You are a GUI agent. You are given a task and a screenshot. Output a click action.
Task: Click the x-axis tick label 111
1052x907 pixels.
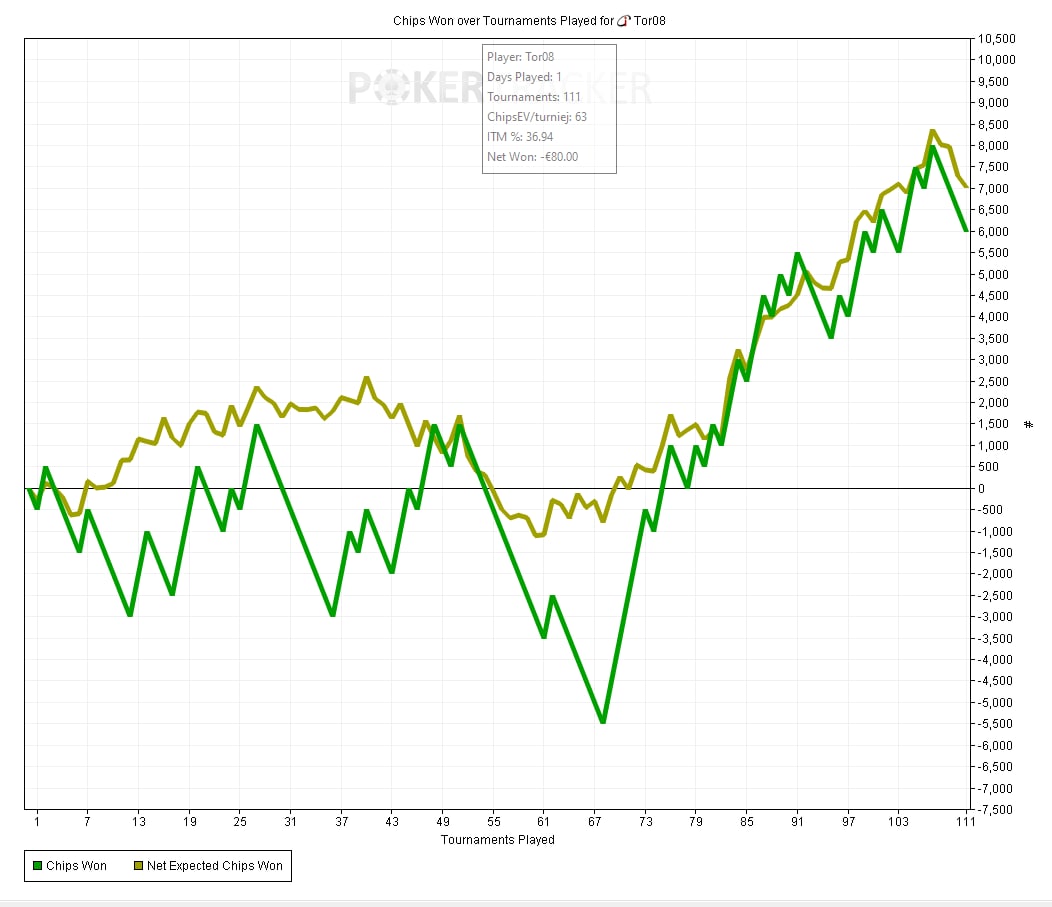[x=965, y=821]
